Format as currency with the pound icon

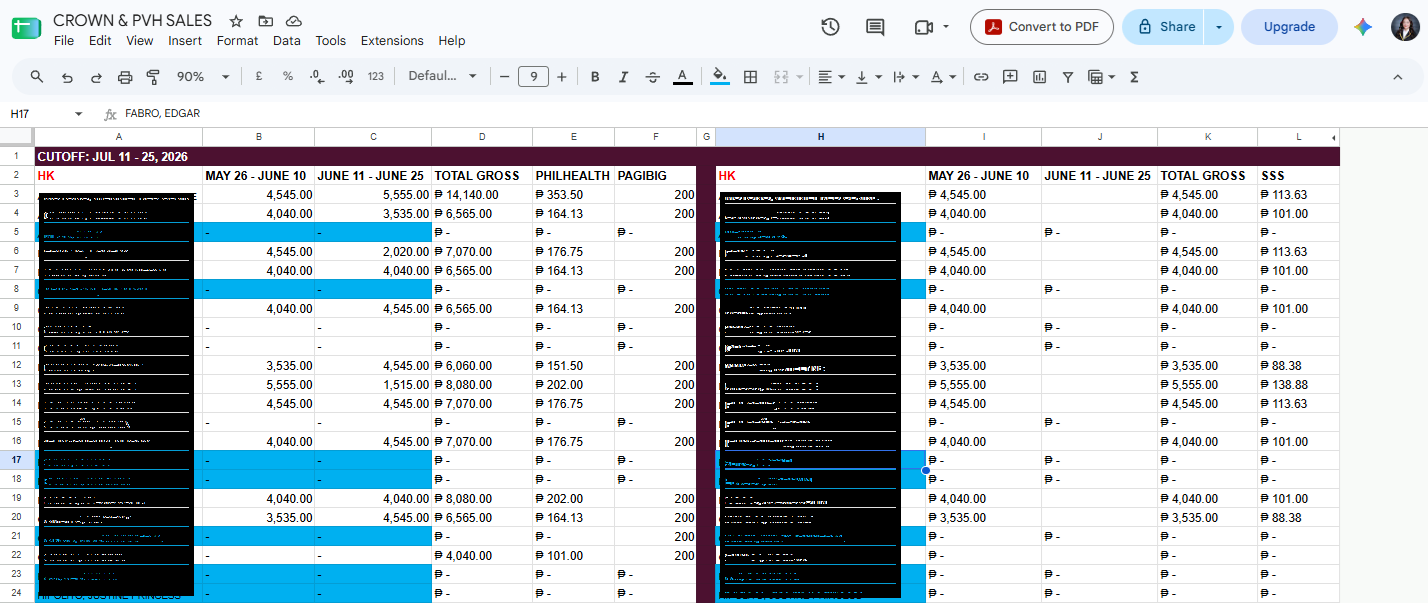point(259,77)
